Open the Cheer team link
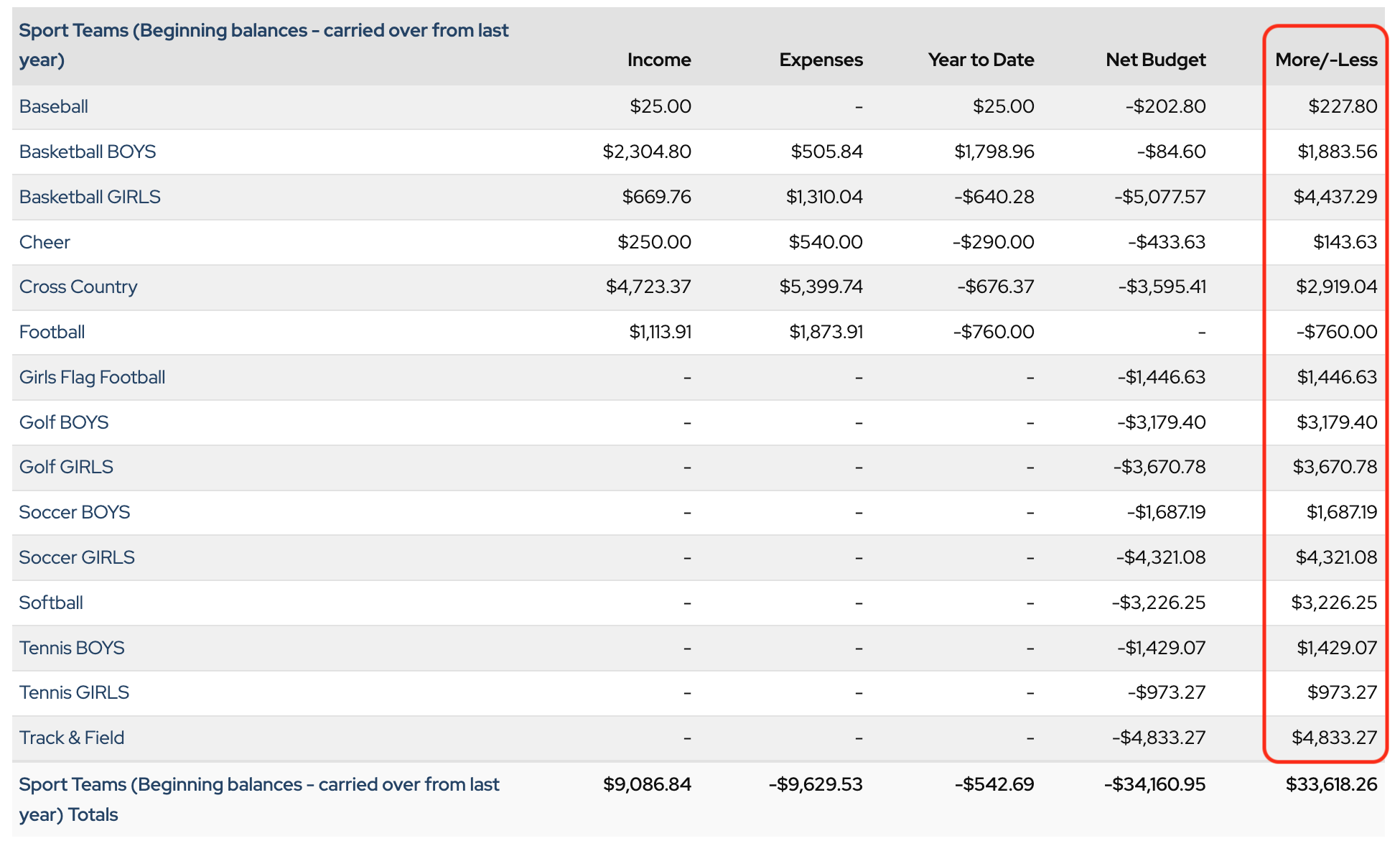1400x846 pixels. (45, 242)
